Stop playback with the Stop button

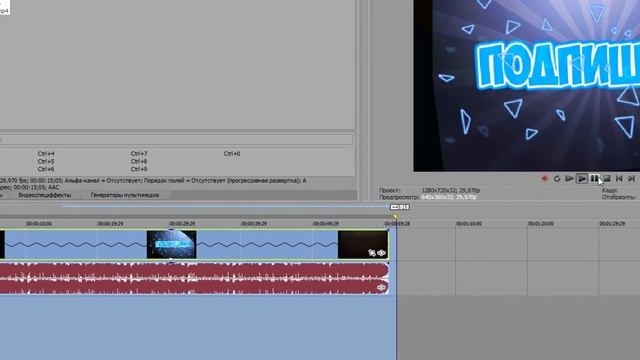coord(607,179)
